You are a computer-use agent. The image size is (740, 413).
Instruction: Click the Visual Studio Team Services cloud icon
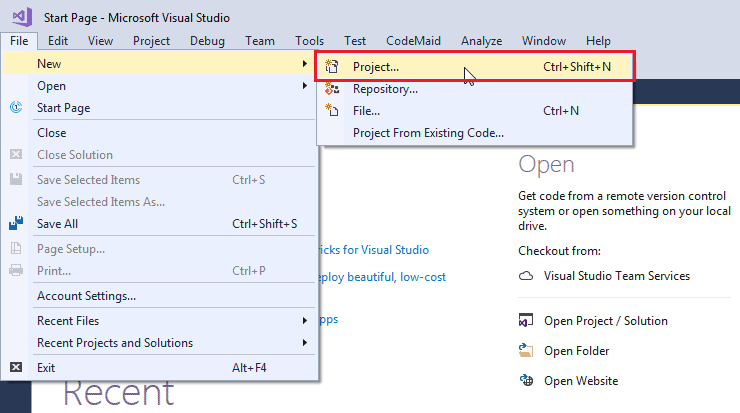coord(527,276)
